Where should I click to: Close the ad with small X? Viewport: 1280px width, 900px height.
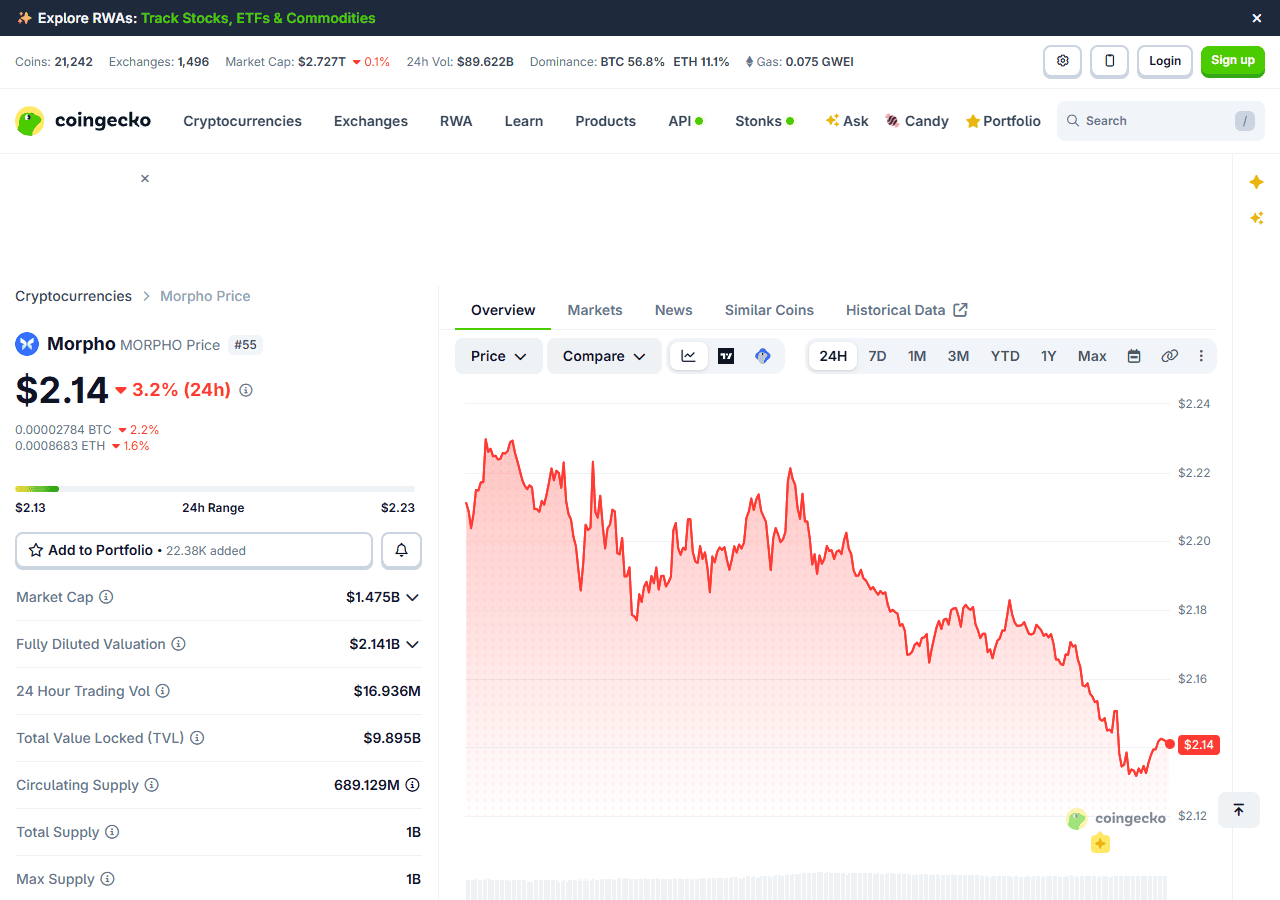(x=145, y=178)
